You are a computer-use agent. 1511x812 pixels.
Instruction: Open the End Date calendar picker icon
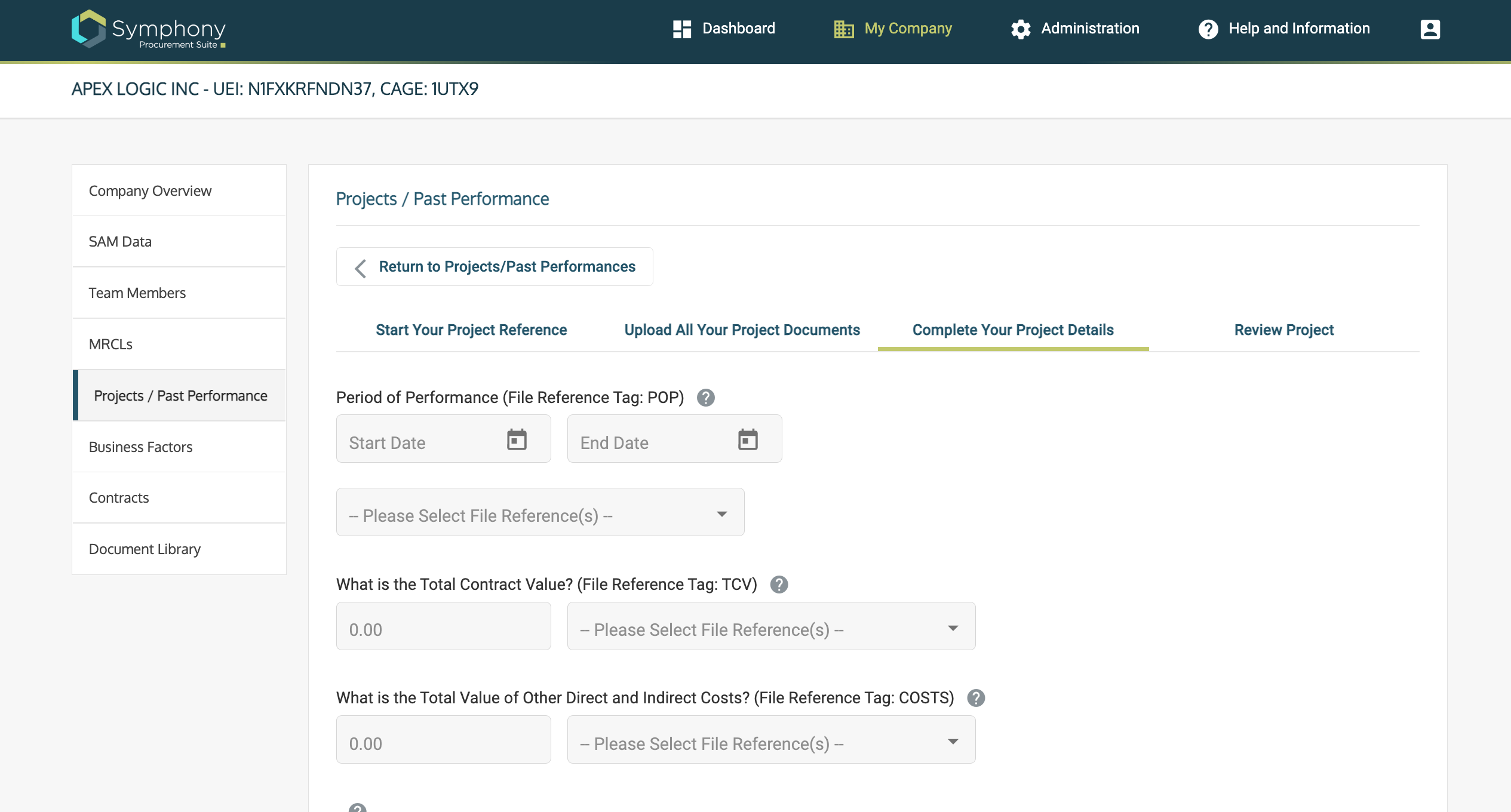coord(748,438)
